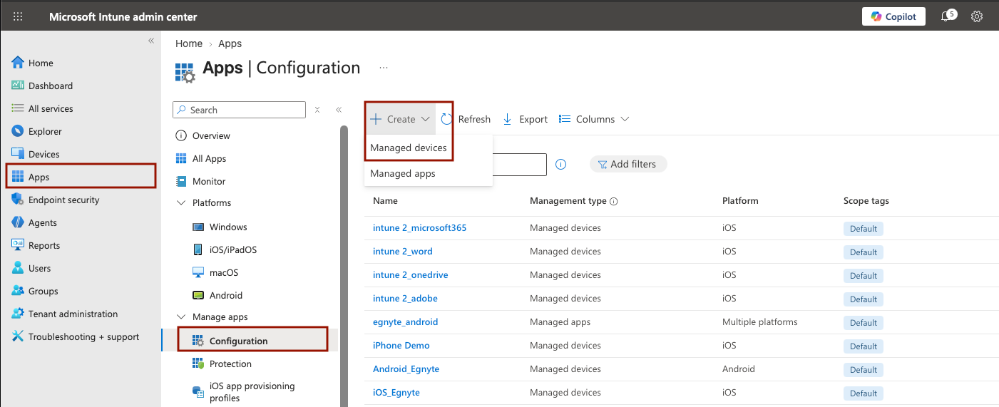Click the sidebar Search input field
Screen dimensions: 999x407
[x=239, y=110]
